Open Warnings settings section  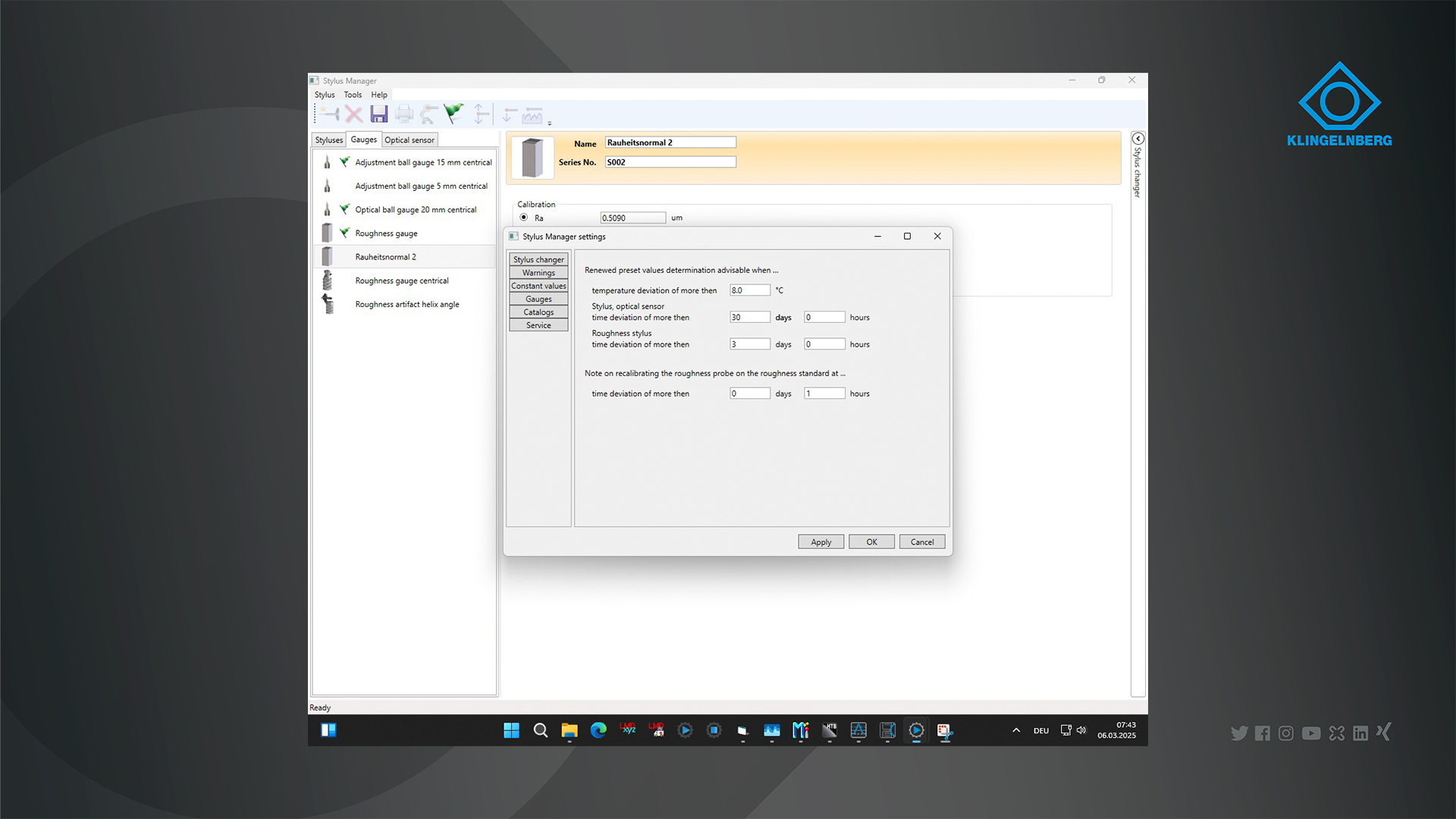point(538,273)
